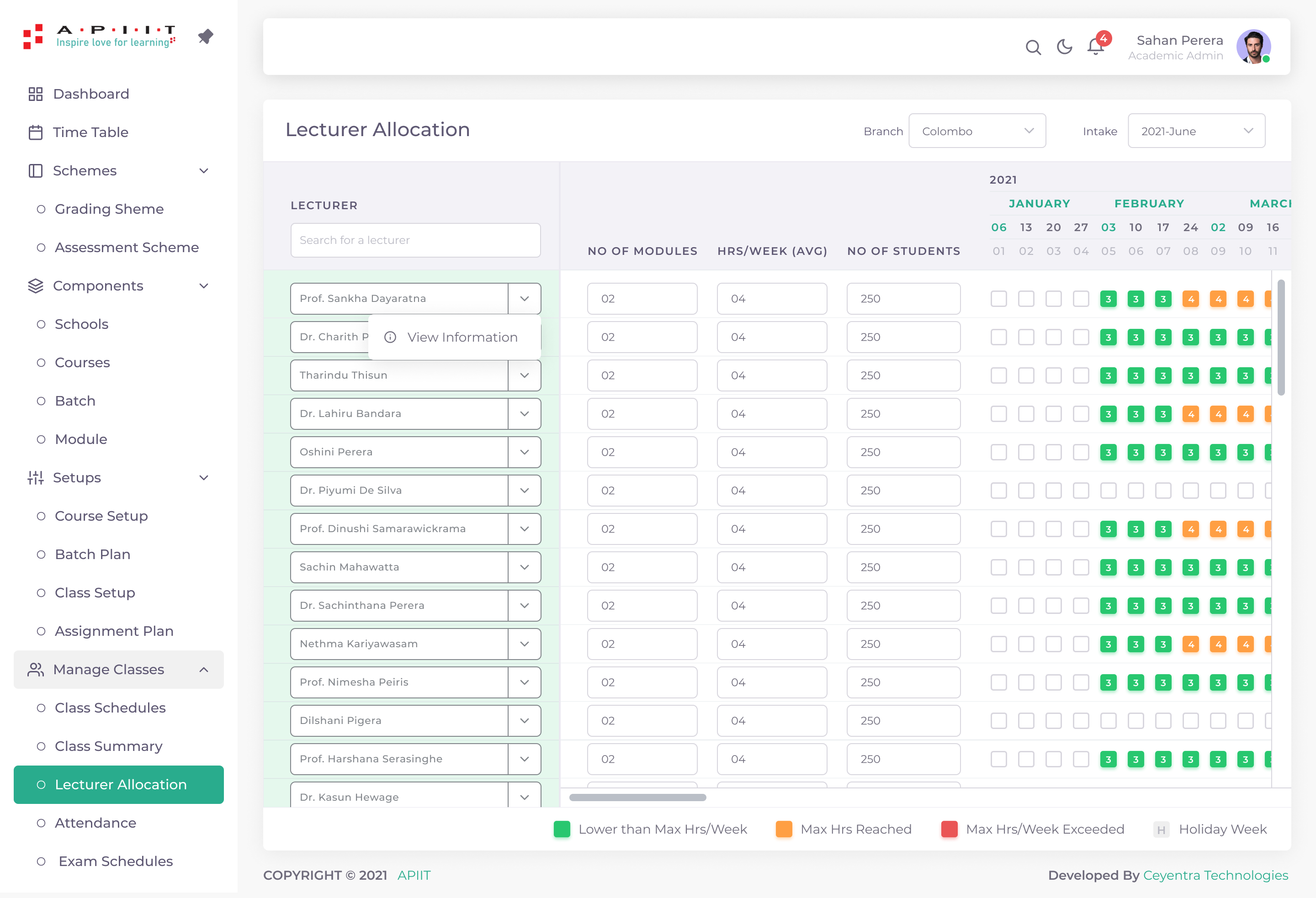Click the Search for a lecturer field
The height and width of the screenshot is (898, 1316).
(415, 240)
